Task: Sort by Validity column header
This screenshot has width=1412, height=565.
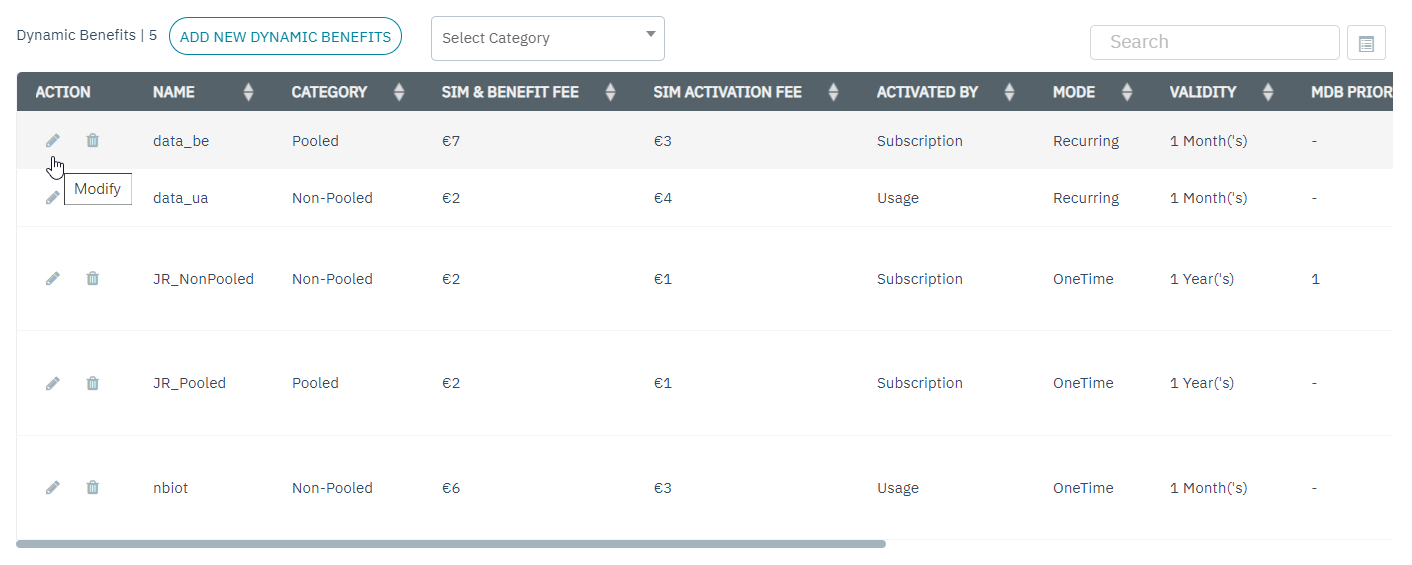Action: tap(1268, 92)
